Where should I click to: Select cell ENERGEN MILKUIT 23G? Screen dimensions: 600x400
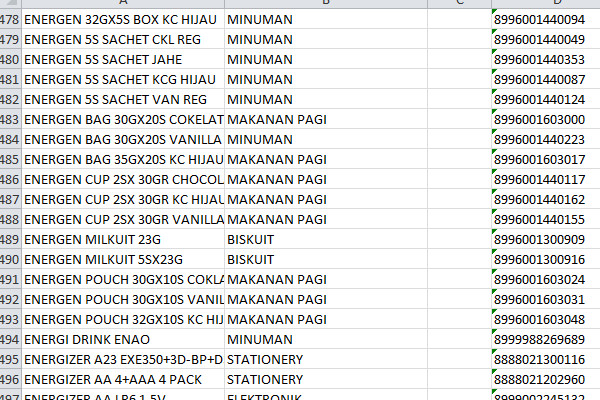[123, 239]
